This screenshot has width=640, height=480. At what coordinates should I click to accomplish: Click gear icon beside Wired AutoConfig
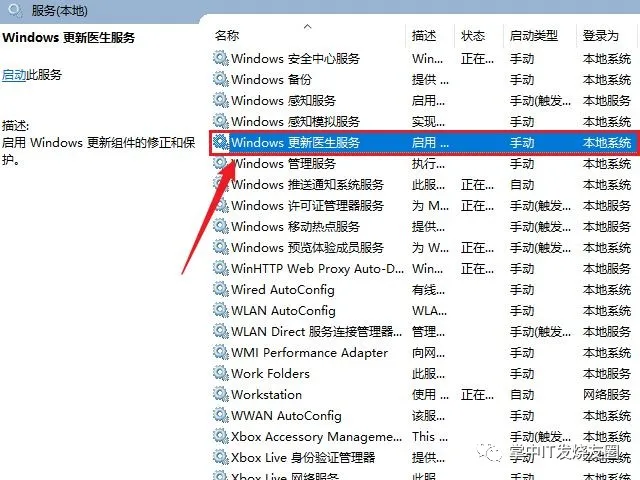(x=221, y=289)
